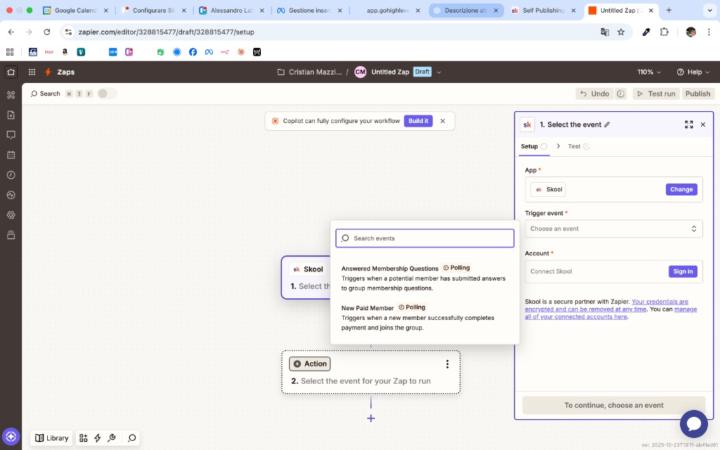Viewport: 720px width, 450px height.
Task: Click the Change app button
Action: 681,189
